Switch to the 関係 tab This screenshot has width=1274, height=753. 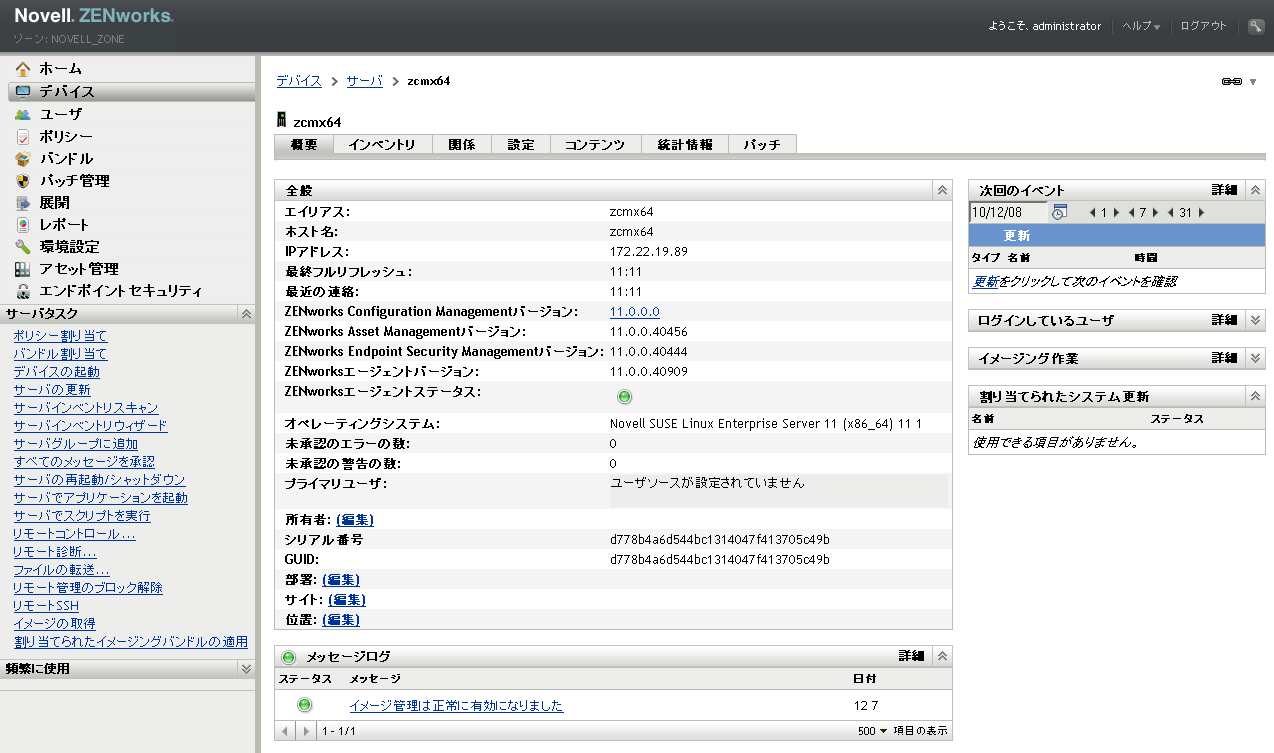pos(462,145)
